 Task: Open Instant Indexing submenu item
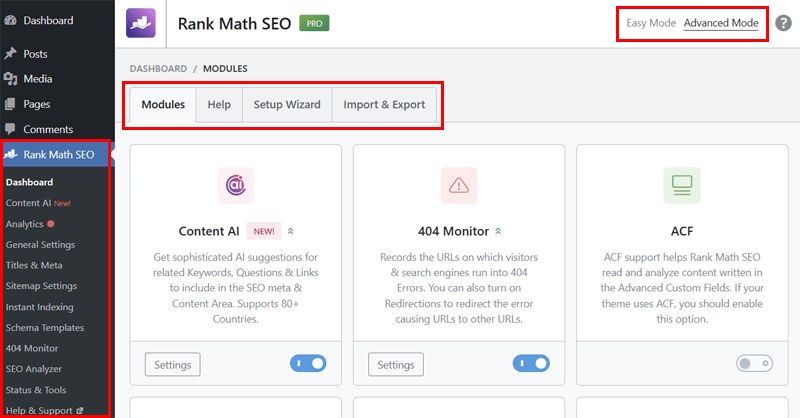pos(39,307)
